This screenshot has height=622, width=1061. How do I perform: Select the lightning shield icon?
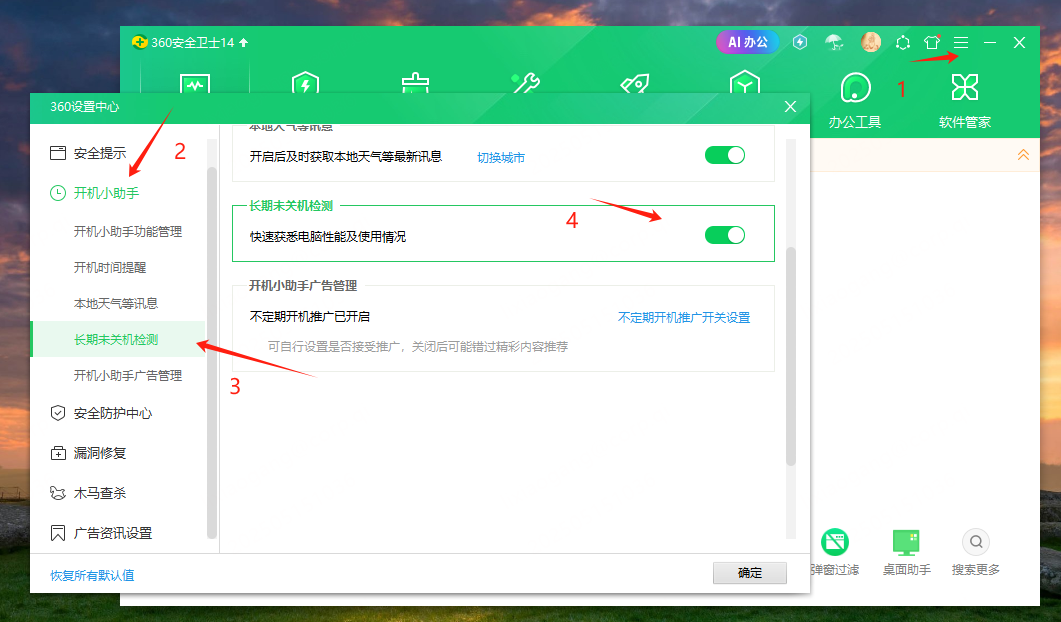[x=305, y=83]
